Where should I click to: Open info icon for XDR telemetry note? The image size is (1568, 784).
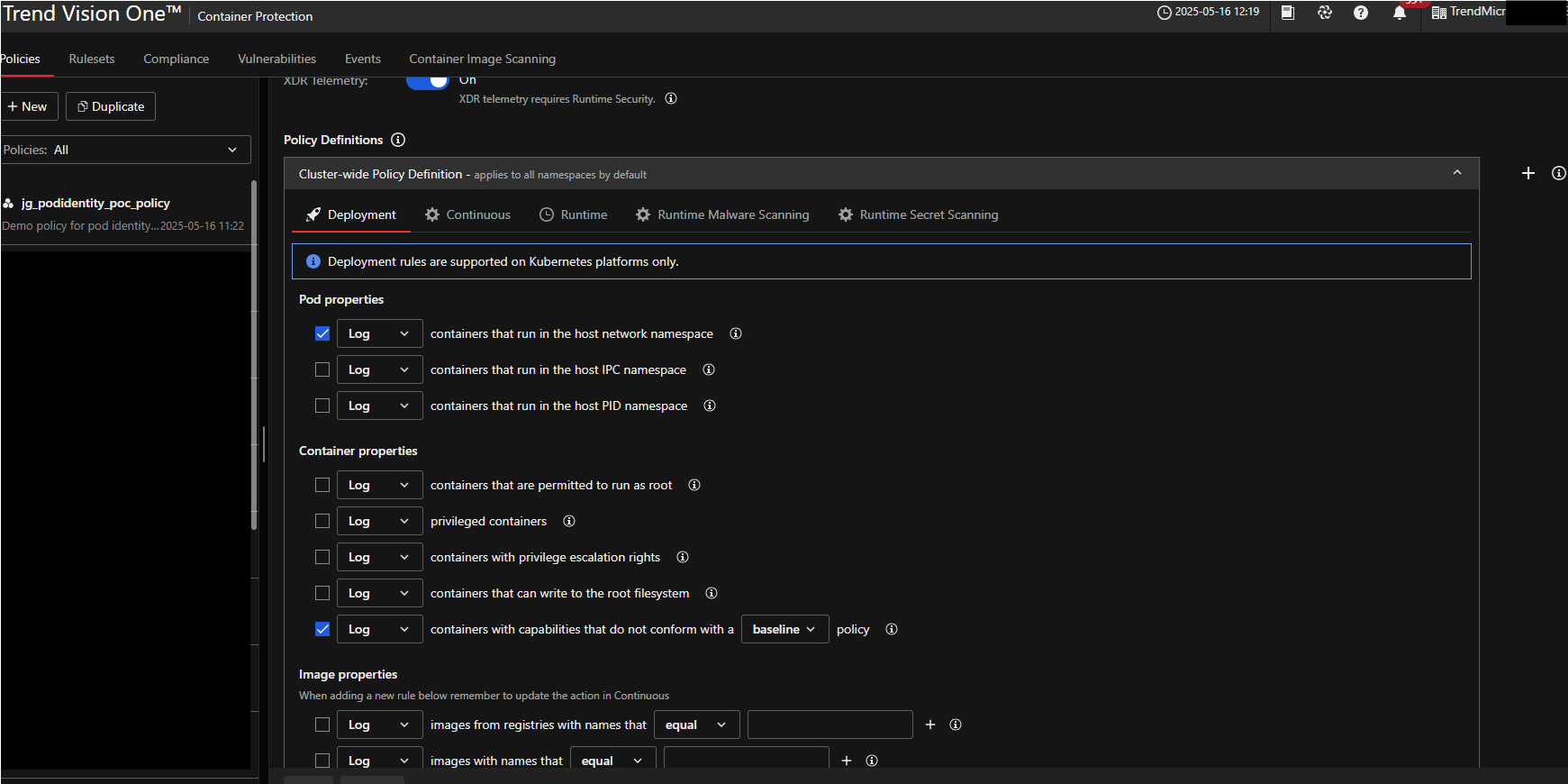[671, 99]
